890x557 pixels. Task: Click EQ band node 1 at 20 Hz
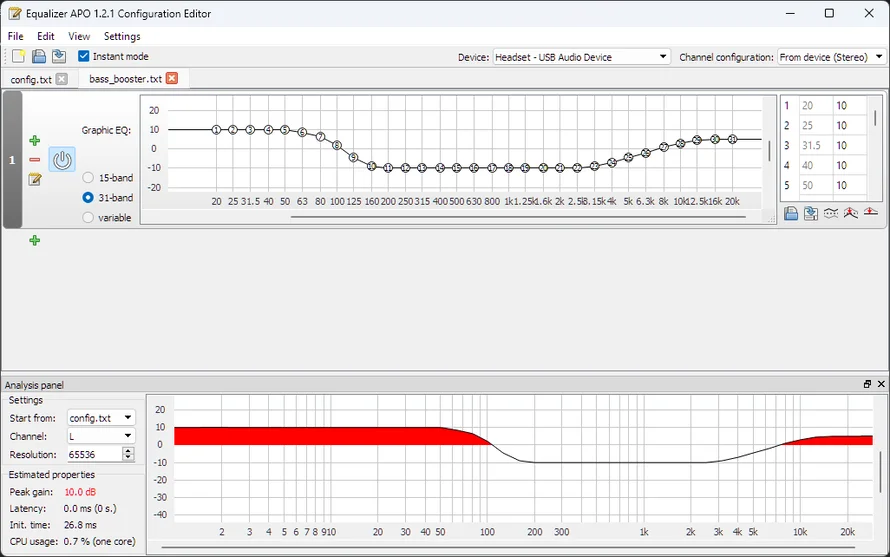pos(216,129)
